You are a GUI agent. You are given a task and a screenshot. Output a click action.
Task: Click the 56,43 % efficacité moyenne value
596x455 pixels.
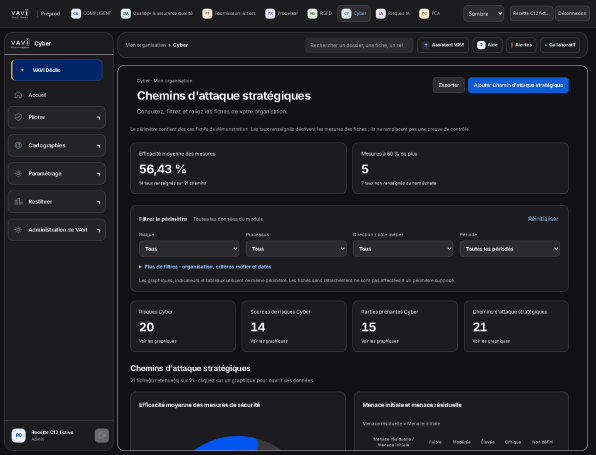(x=163, y=169)
